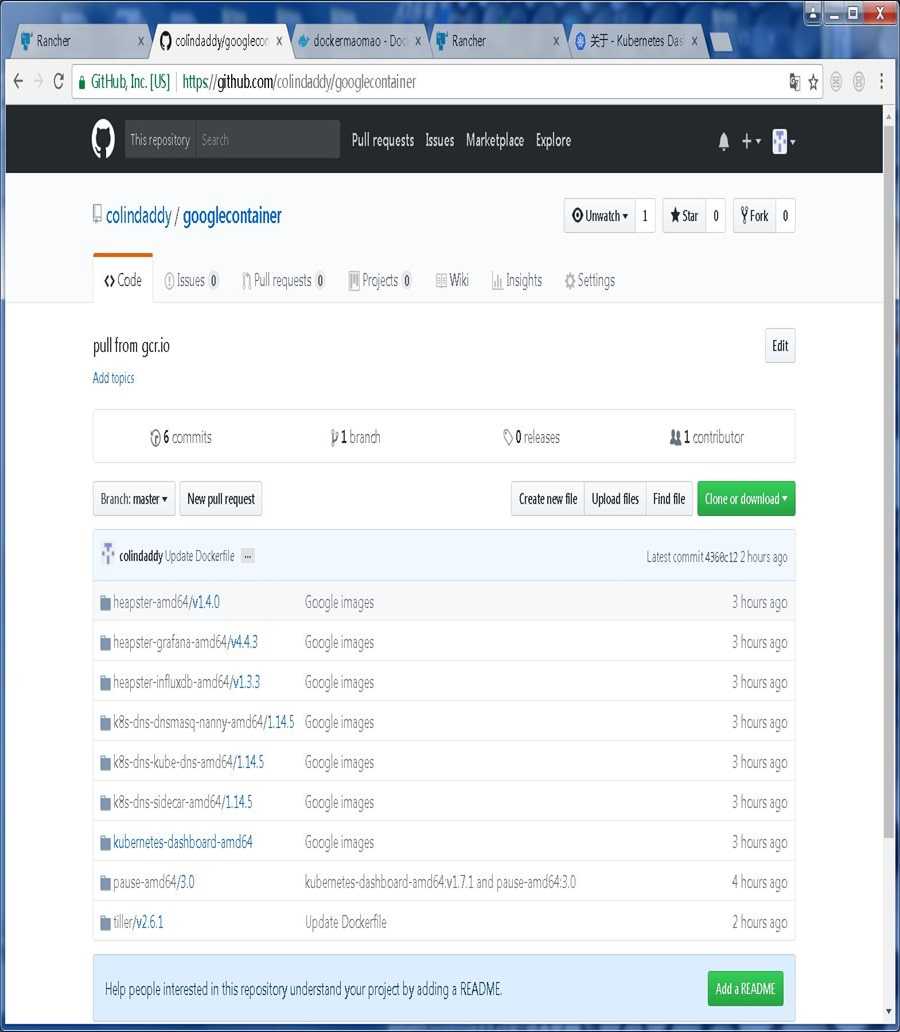Click the colindaddy commit avatar icon
Viewport: 900px width, 1032px height.
(107, 554)
